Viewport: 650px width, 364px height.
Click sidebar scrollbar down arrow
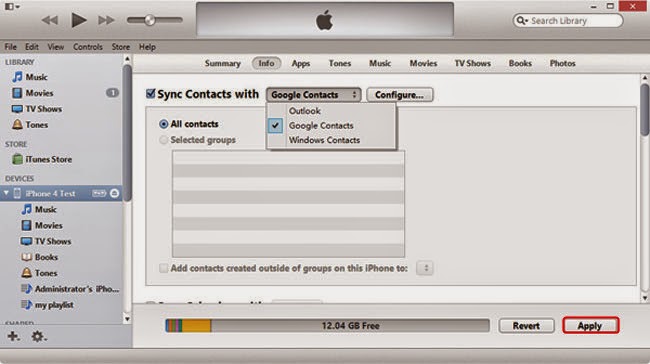pos(127,319)
